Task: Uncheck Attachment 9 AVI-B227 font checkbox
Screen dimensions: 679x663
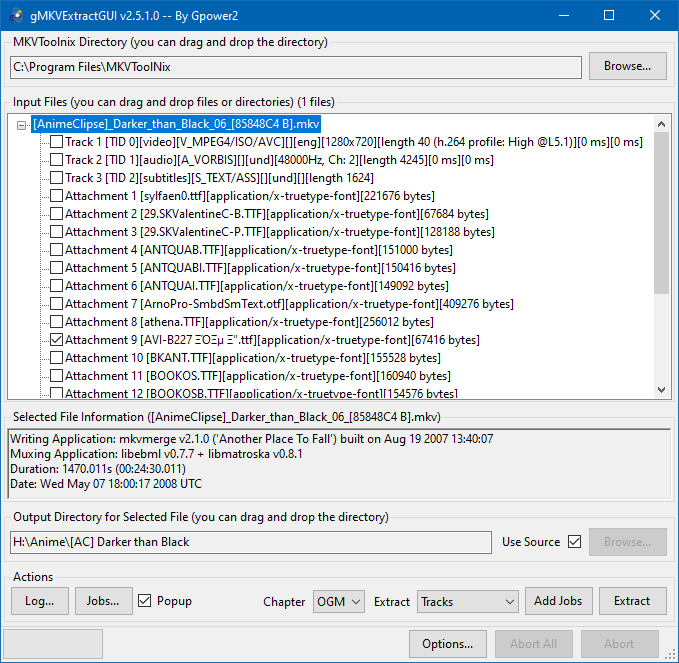Action: coord(56,340)
